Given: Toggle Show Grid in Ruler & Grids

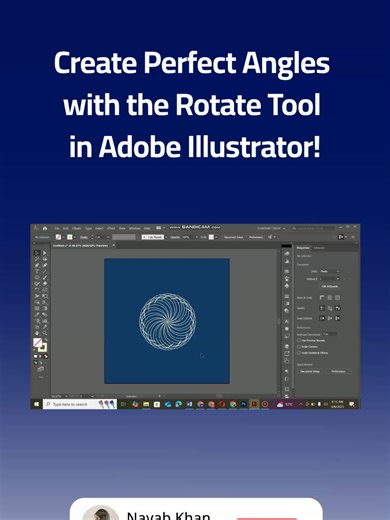Looking at the screenshot, I should tap(330, 298).
